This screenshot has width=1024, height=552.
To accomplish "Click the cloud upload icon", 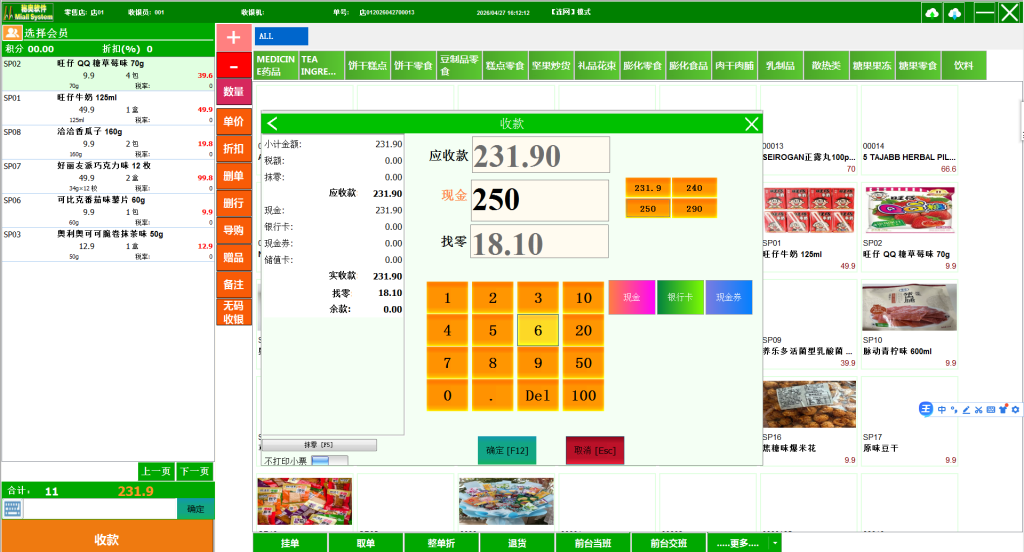I will point(932,12).
